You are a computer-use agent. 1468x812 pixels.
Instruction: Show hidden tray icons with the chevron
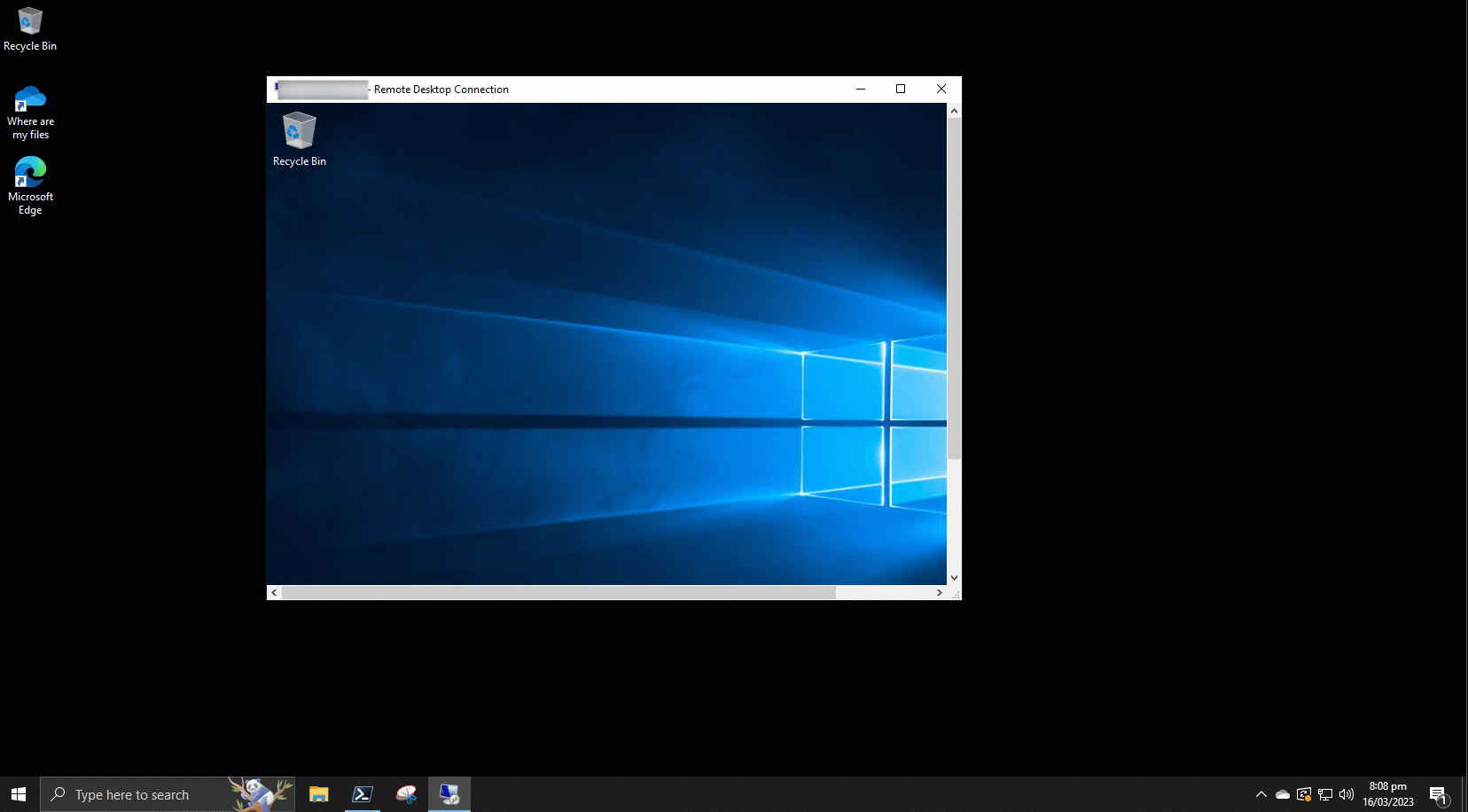pos(1261,794)
